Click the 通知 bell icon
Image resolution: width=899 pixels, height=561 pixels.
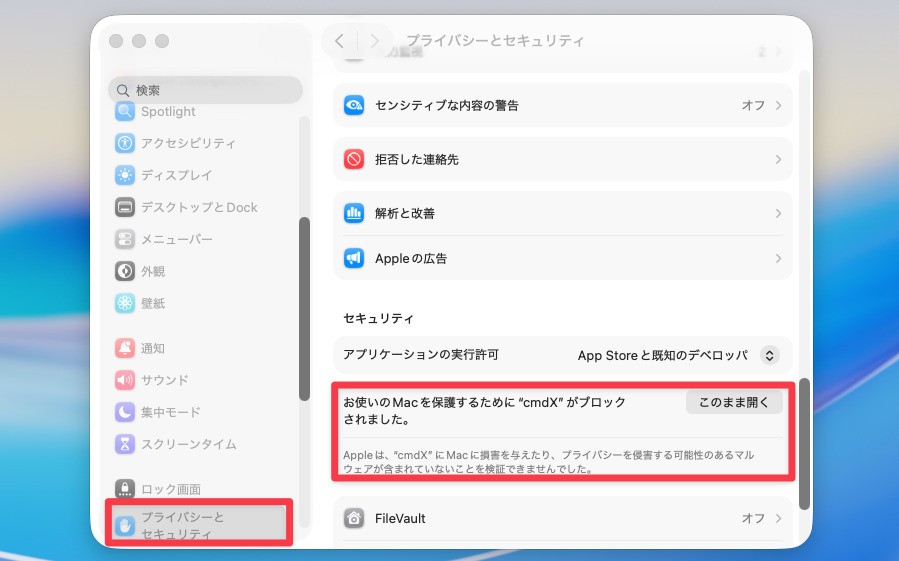click(124, 348)
